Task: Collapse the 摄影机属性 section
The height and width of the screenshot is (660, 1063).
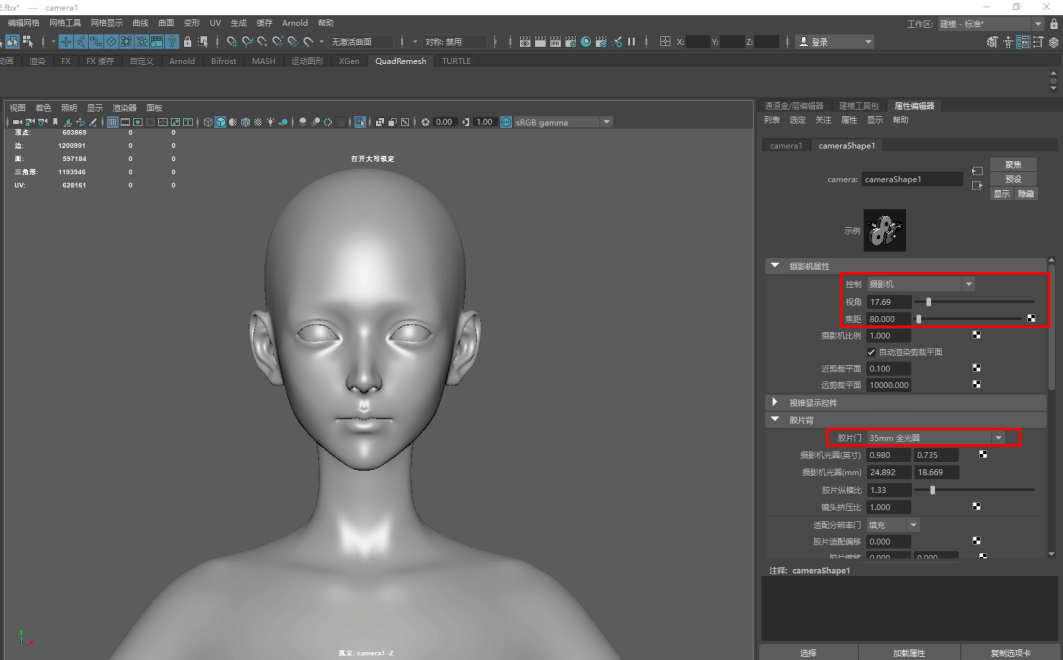Action: (x=775, y=266)
